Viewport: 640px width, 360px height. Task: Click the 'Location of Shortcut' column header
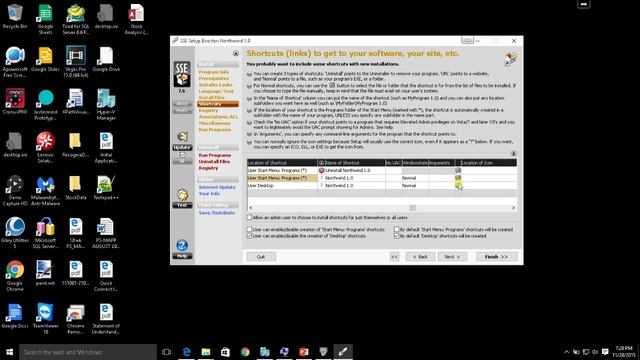282,162
